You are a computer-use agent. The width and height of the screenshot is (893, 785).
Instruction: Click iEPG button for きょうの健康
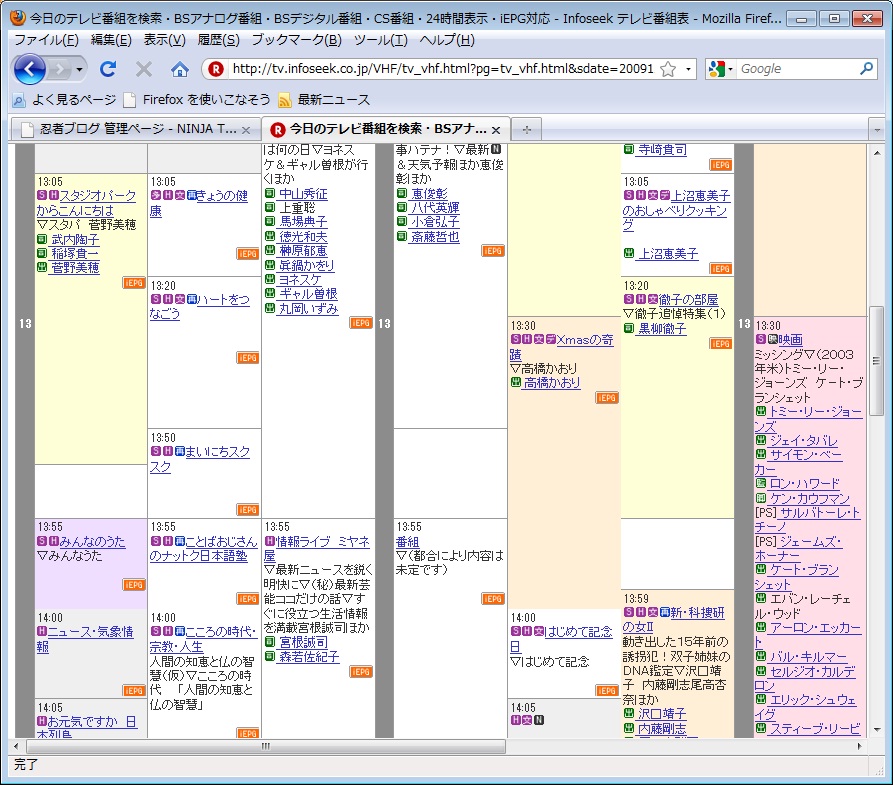coord(248,254)
